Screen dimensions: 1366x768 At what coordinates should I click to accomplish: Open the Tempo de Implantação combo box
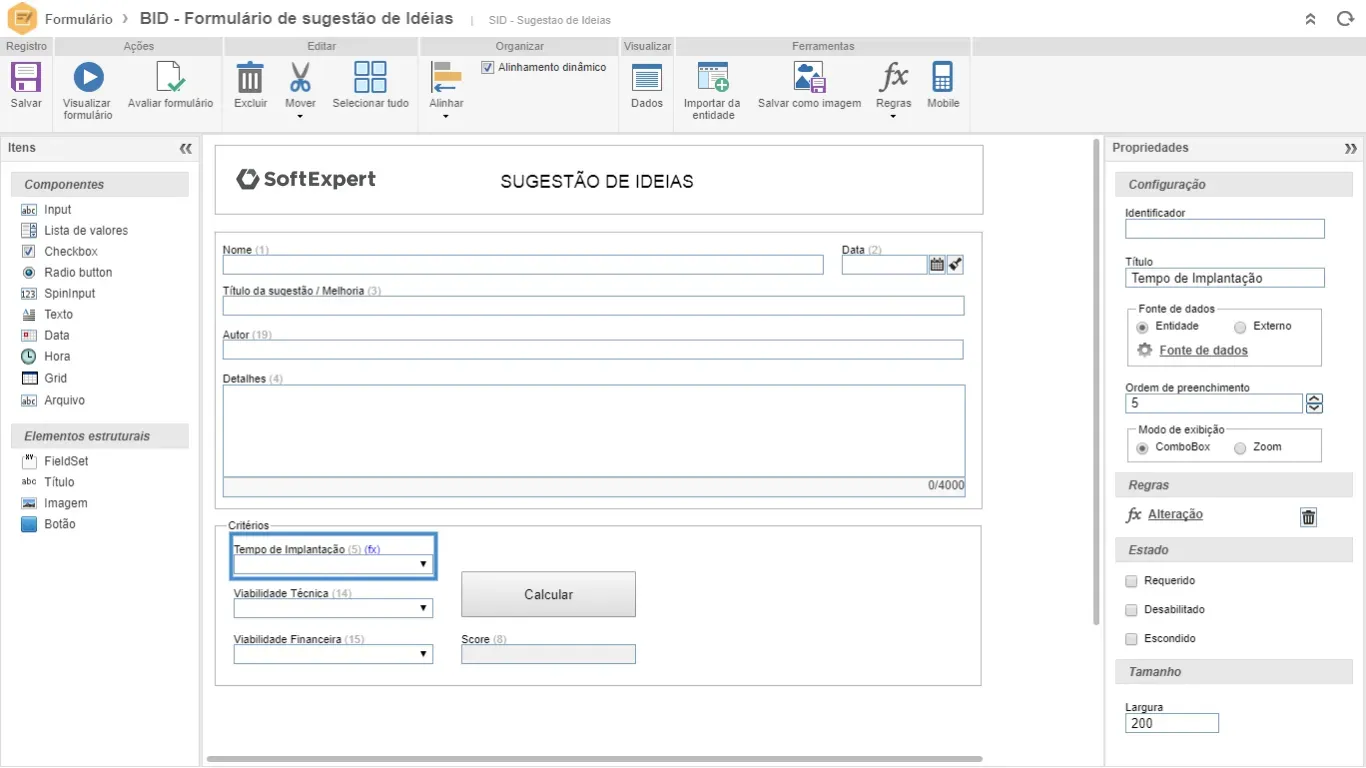[x=333, y=565]
